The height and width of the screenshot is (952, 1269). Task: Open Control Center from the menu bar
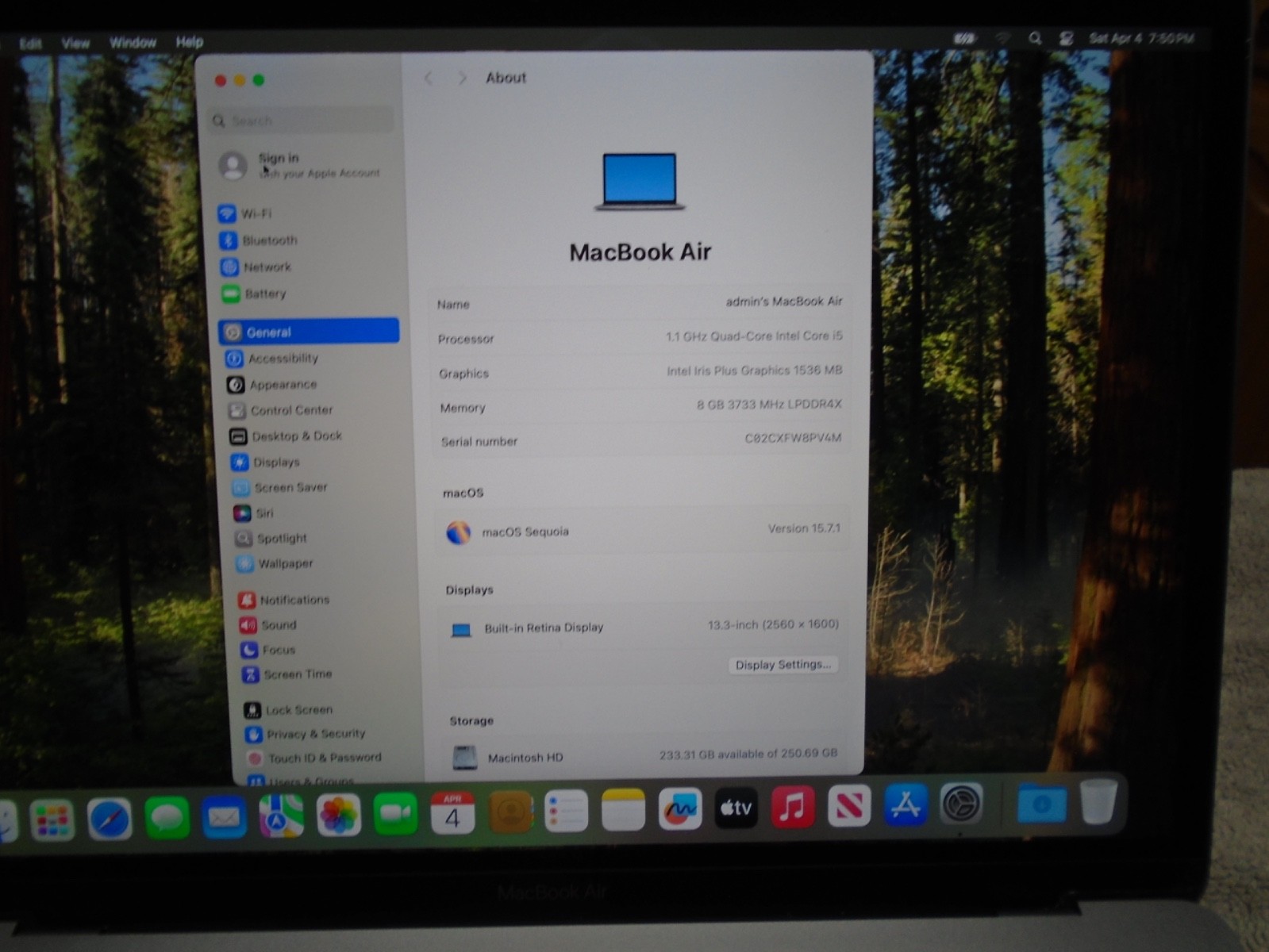point(1066,38)
